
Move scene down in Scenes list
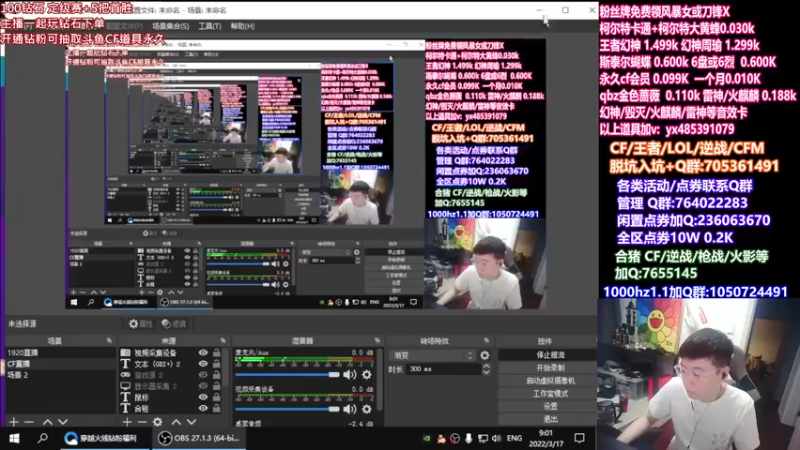(x=63, y=422)
